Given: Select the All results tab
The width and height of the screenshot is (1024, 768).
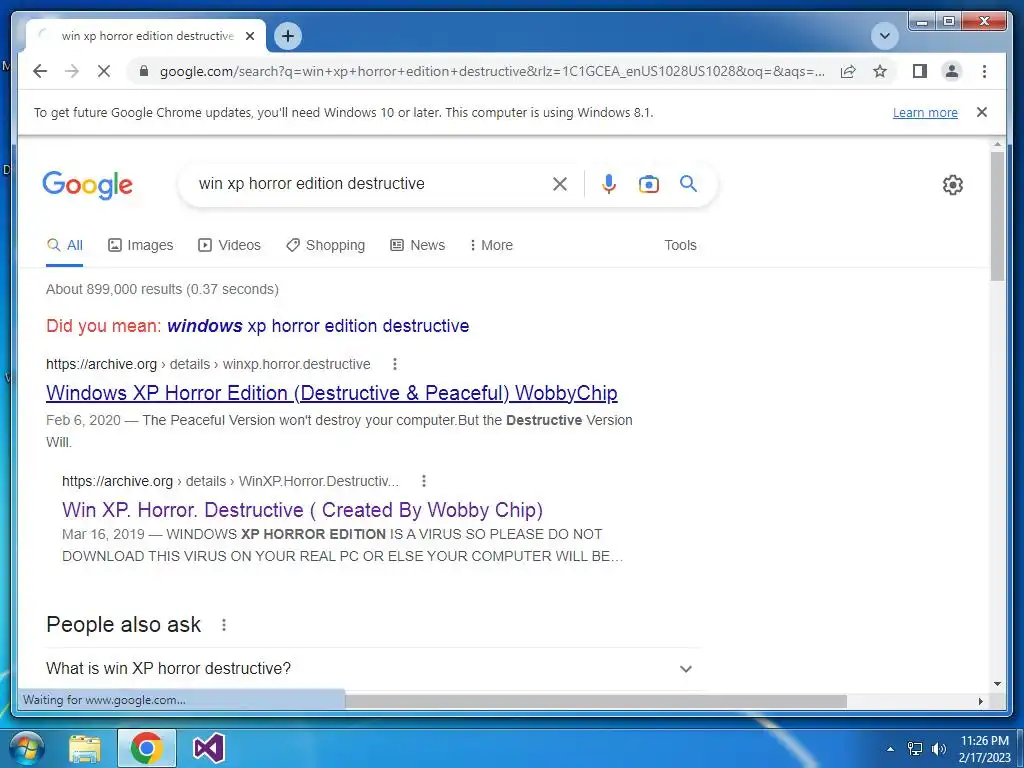Looking at the screenshot, I should click(65, 246).
